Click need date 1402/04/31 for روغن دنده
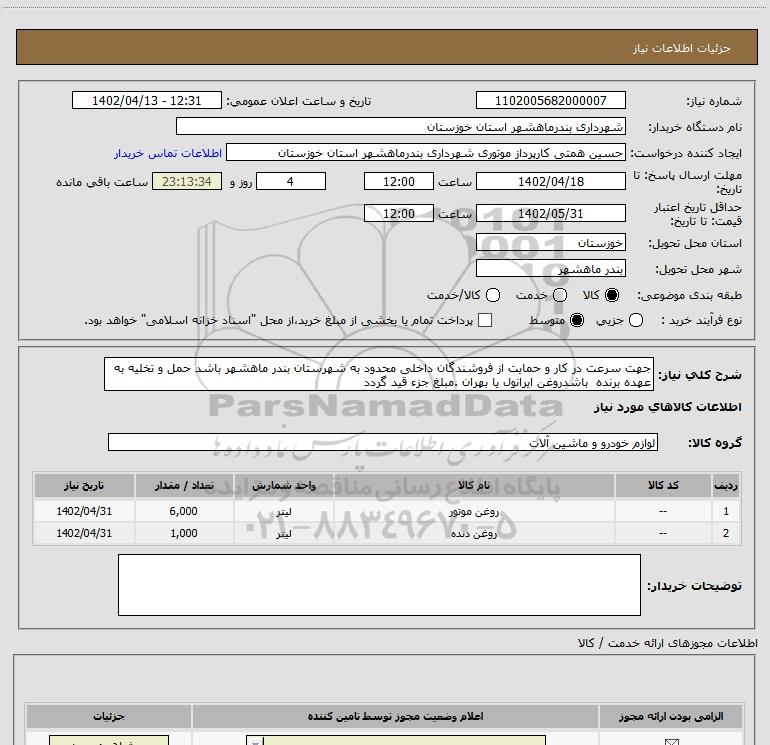This screenshot has height=745, width=770. click(x=84, y=533)
